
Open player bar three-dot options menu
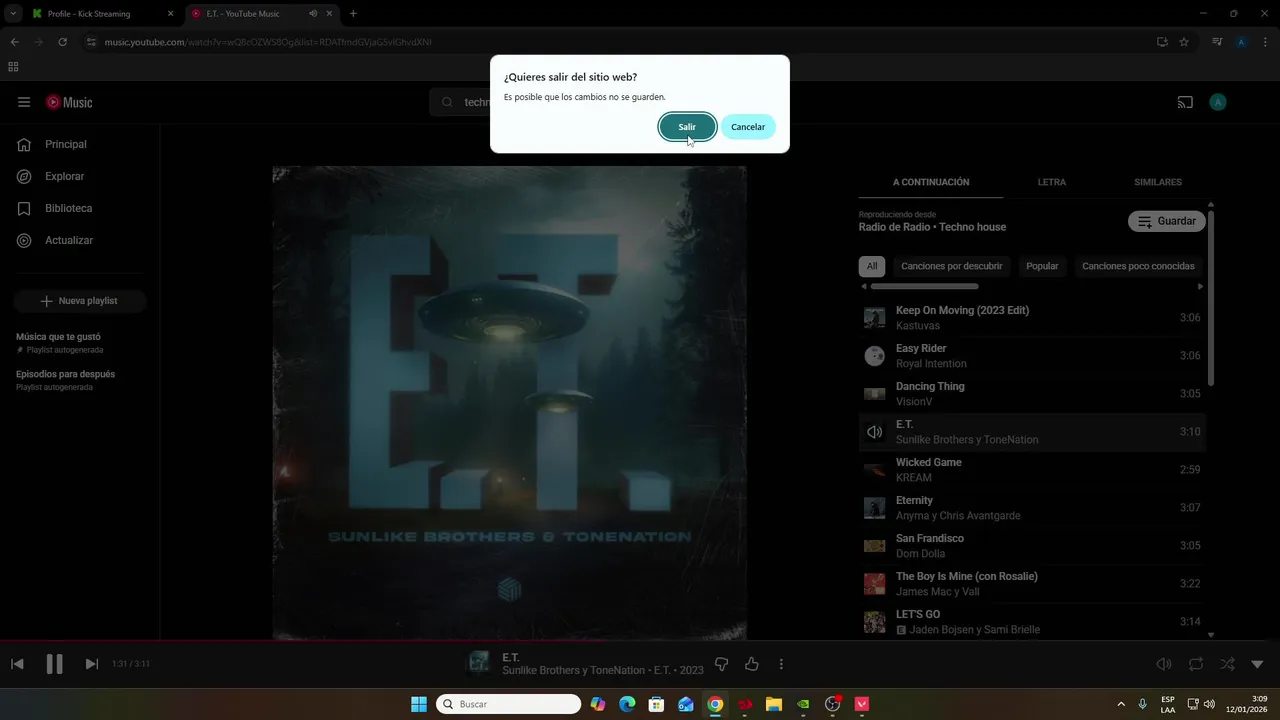(x=781, y=664)
